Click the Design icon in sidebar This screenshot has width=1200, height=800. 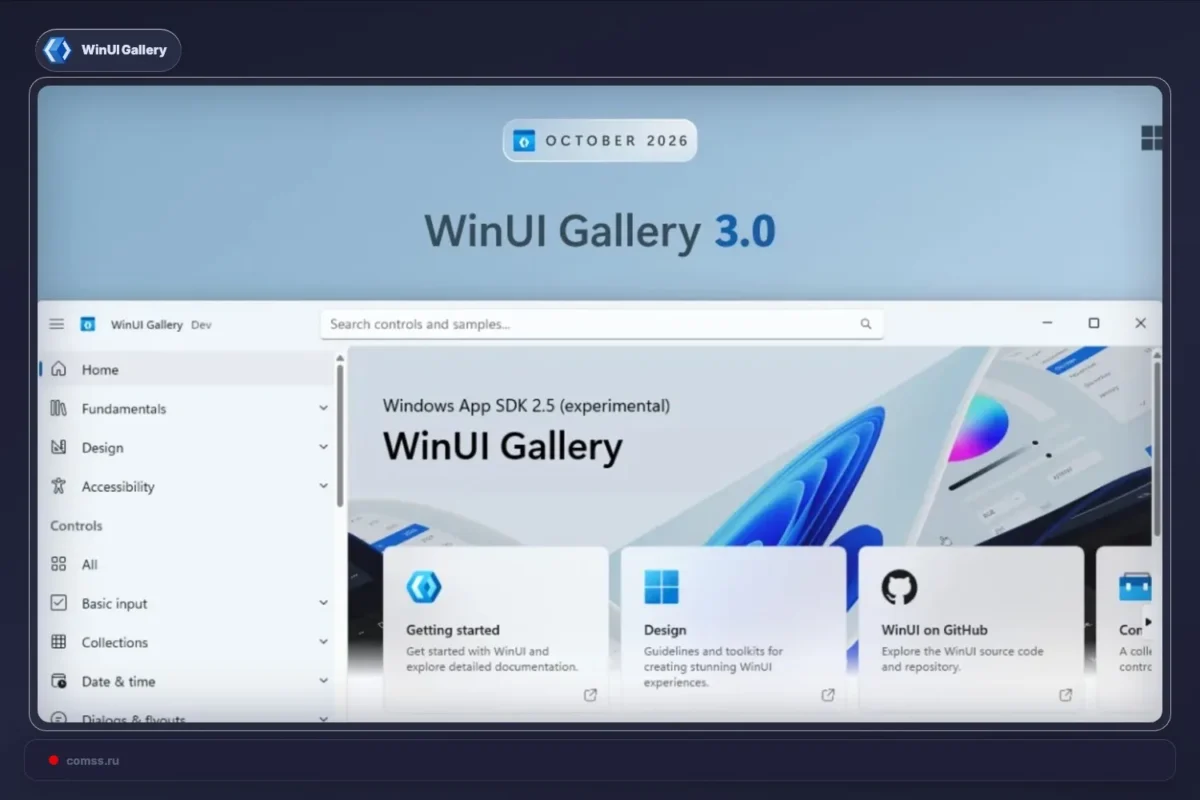(x=59, y=447)
